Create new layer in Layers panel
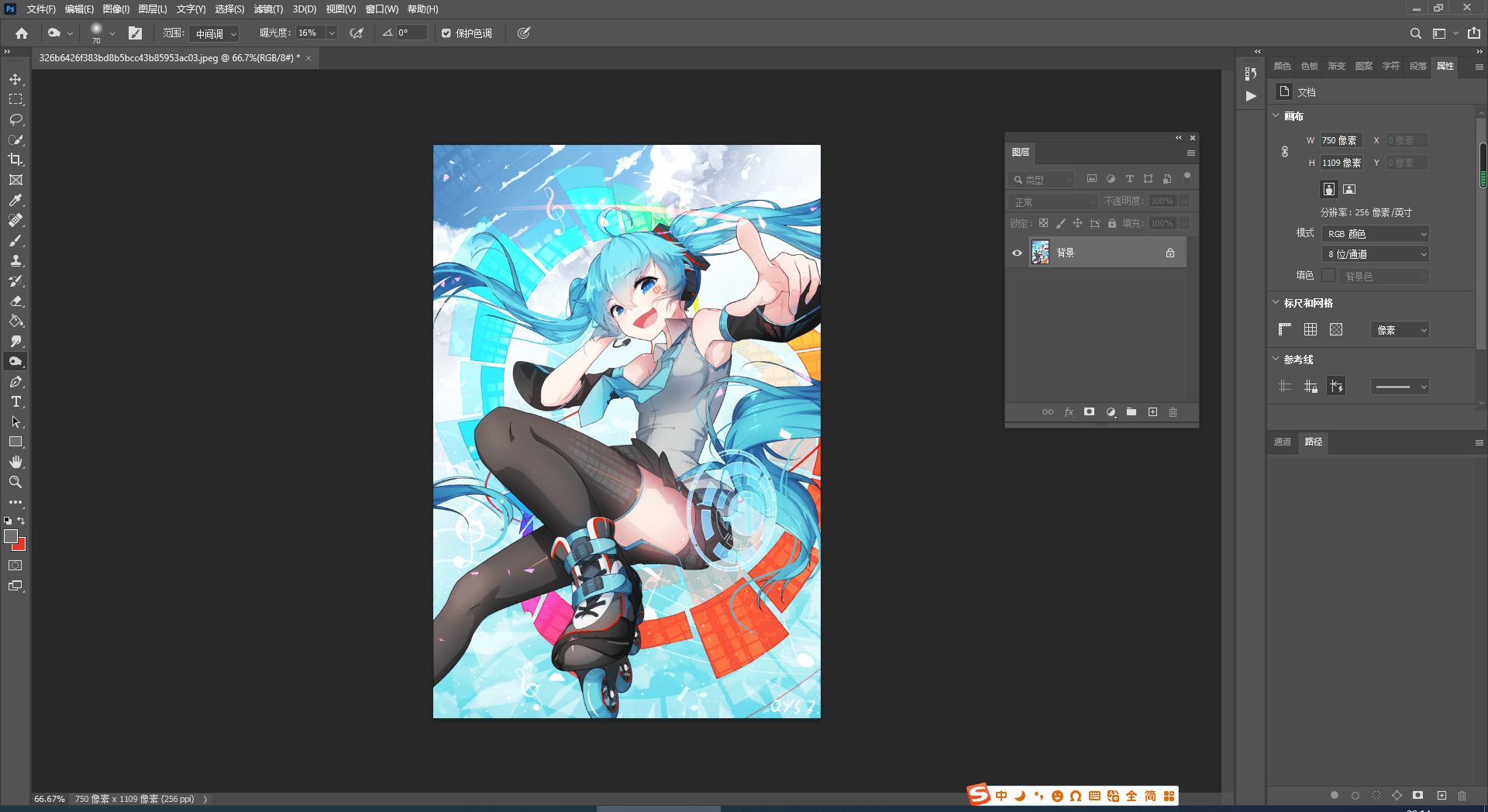Image resolution: width=1488 pixels, height=812 pixels. pyautogui.click(x=1152, y=412)
